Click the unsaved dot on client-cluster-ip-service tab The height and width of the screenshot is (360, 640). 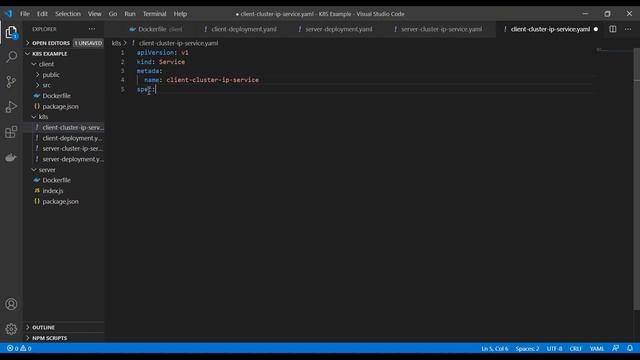point(596,29)
